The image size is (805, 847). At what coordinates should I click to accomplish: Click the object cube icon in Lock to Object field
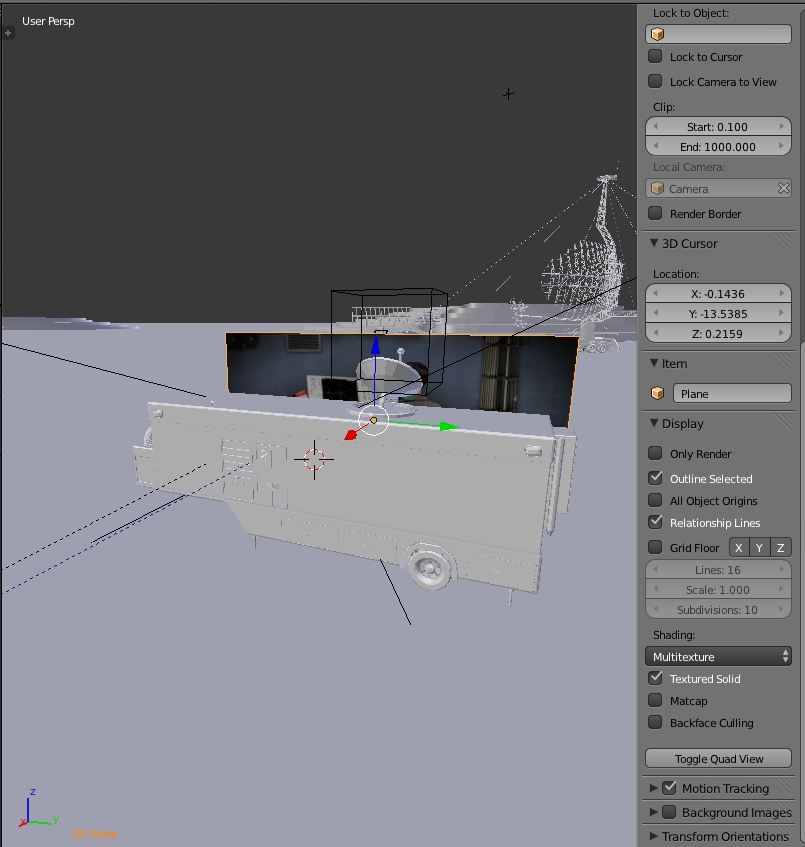(658, 34)
